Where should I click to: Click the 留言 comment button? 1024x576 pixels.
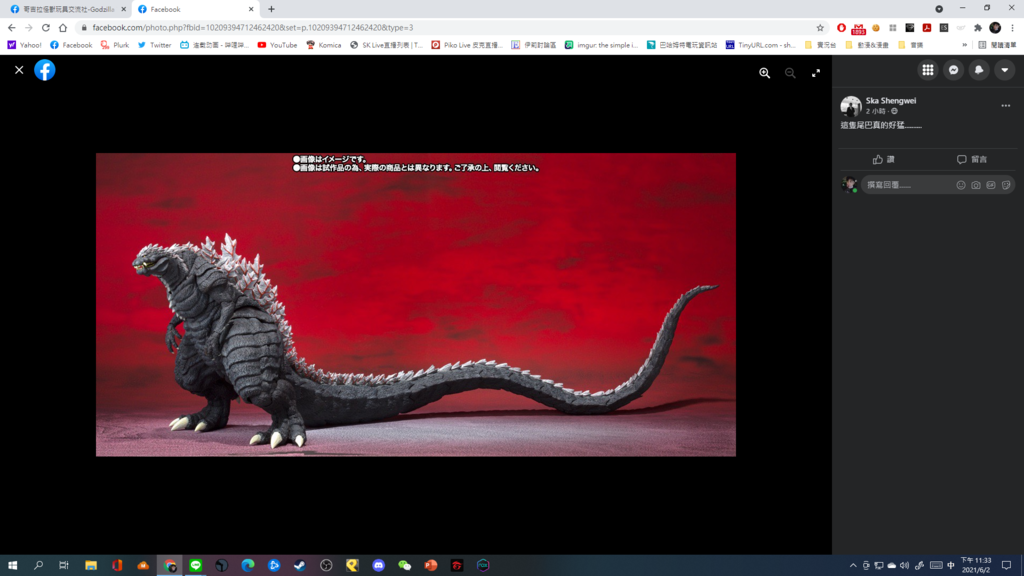[972, 159]
